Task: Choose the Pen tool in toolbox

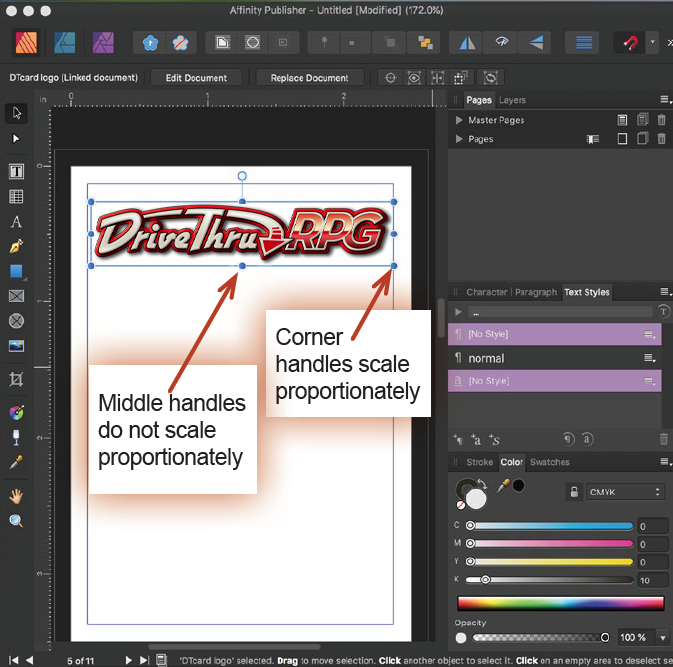Action: [x=16, y=246]
